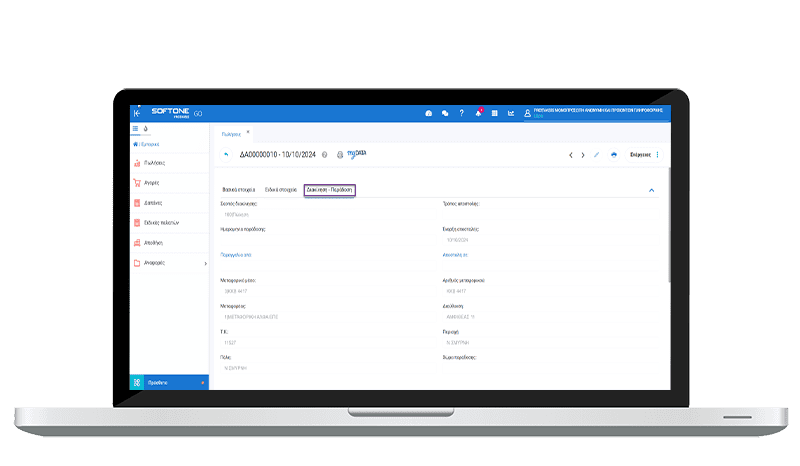Open the notifications bell in the top bar

coord(478,113)
